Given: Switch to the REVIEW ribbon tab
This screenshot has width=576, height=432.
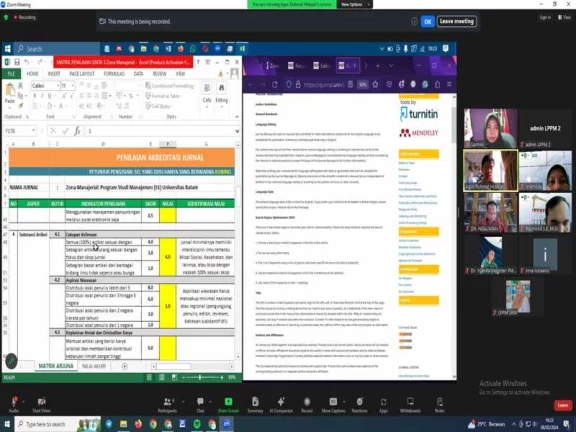Looking at the screenshot, I should (159, 74).
